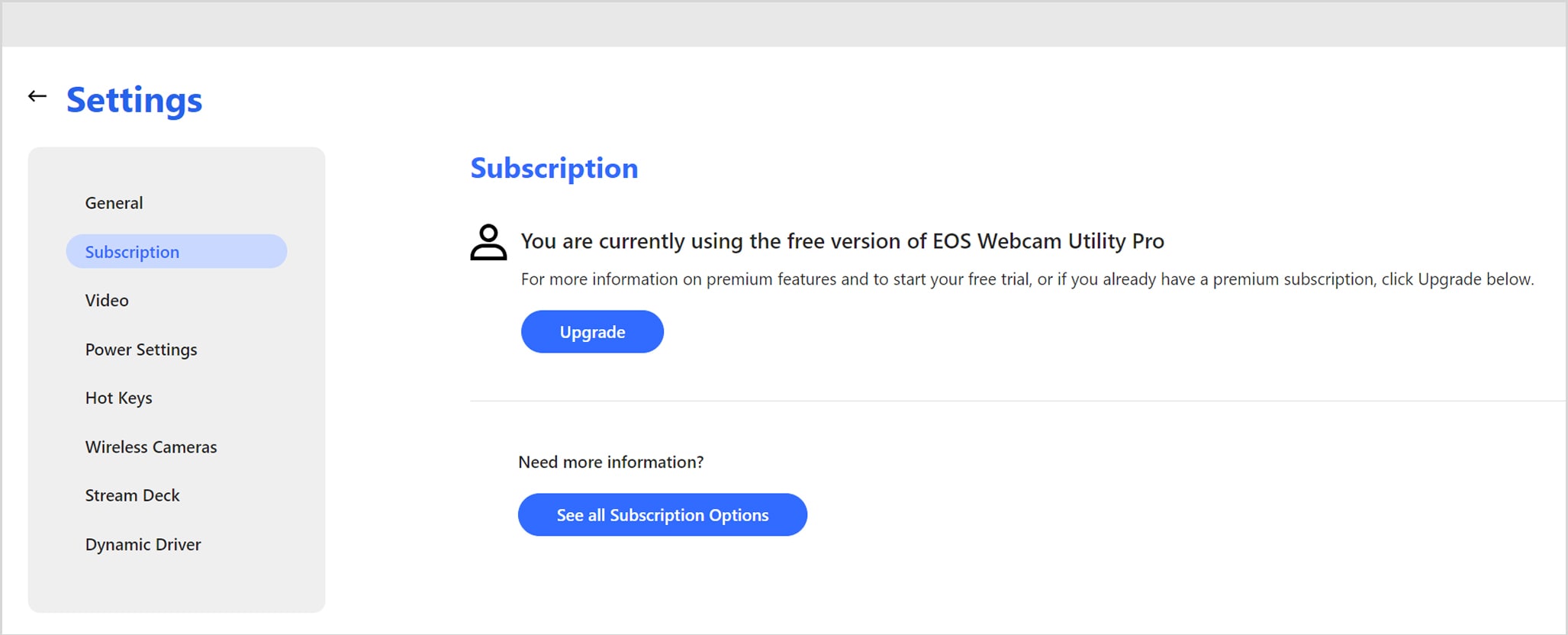Open the Dynamic Driver section
The image size is (1568, 635).
(143, 544)
